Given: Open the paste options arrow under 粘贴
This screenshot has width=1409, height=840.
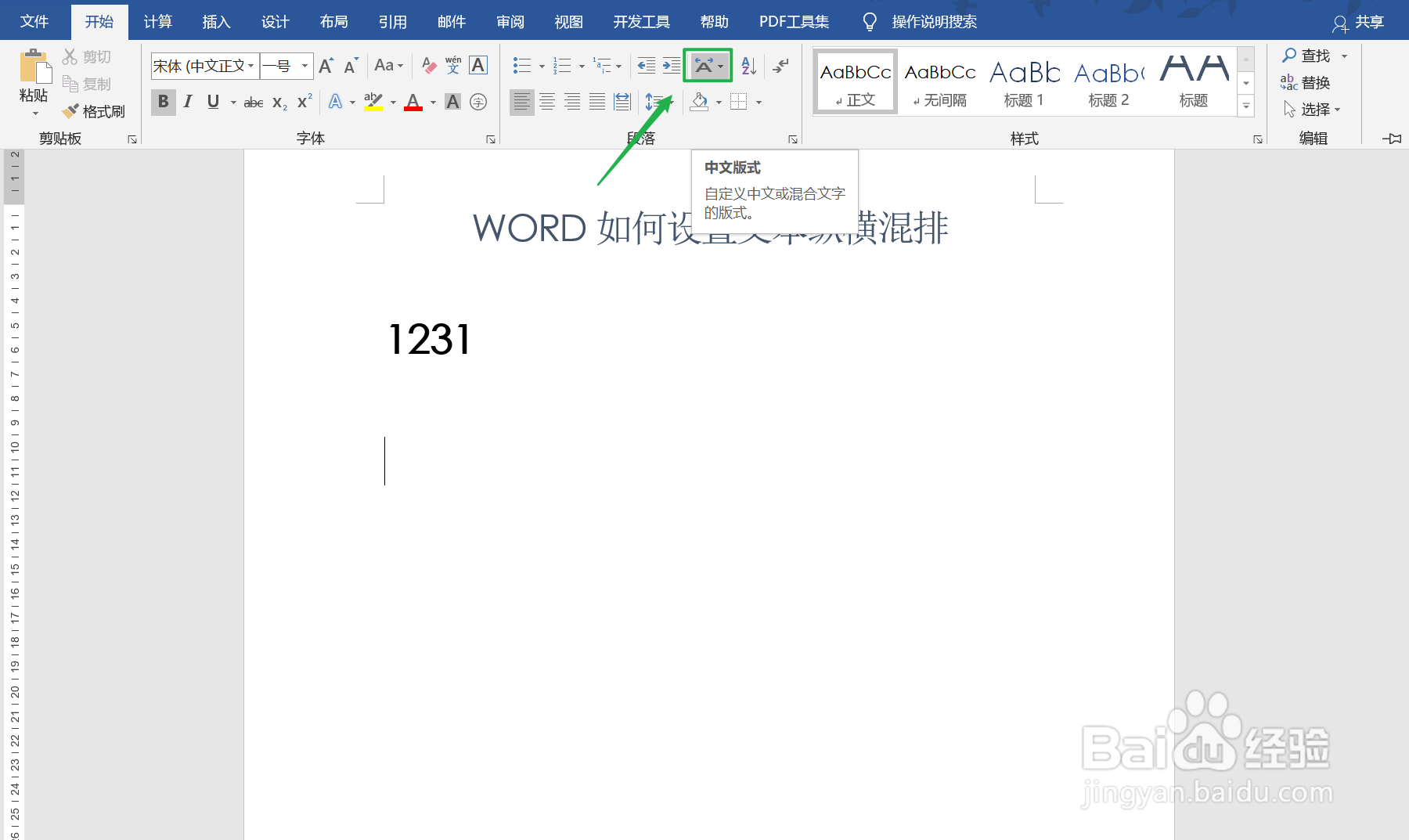Looking at the screenshot, I should [x=34, y=114].
